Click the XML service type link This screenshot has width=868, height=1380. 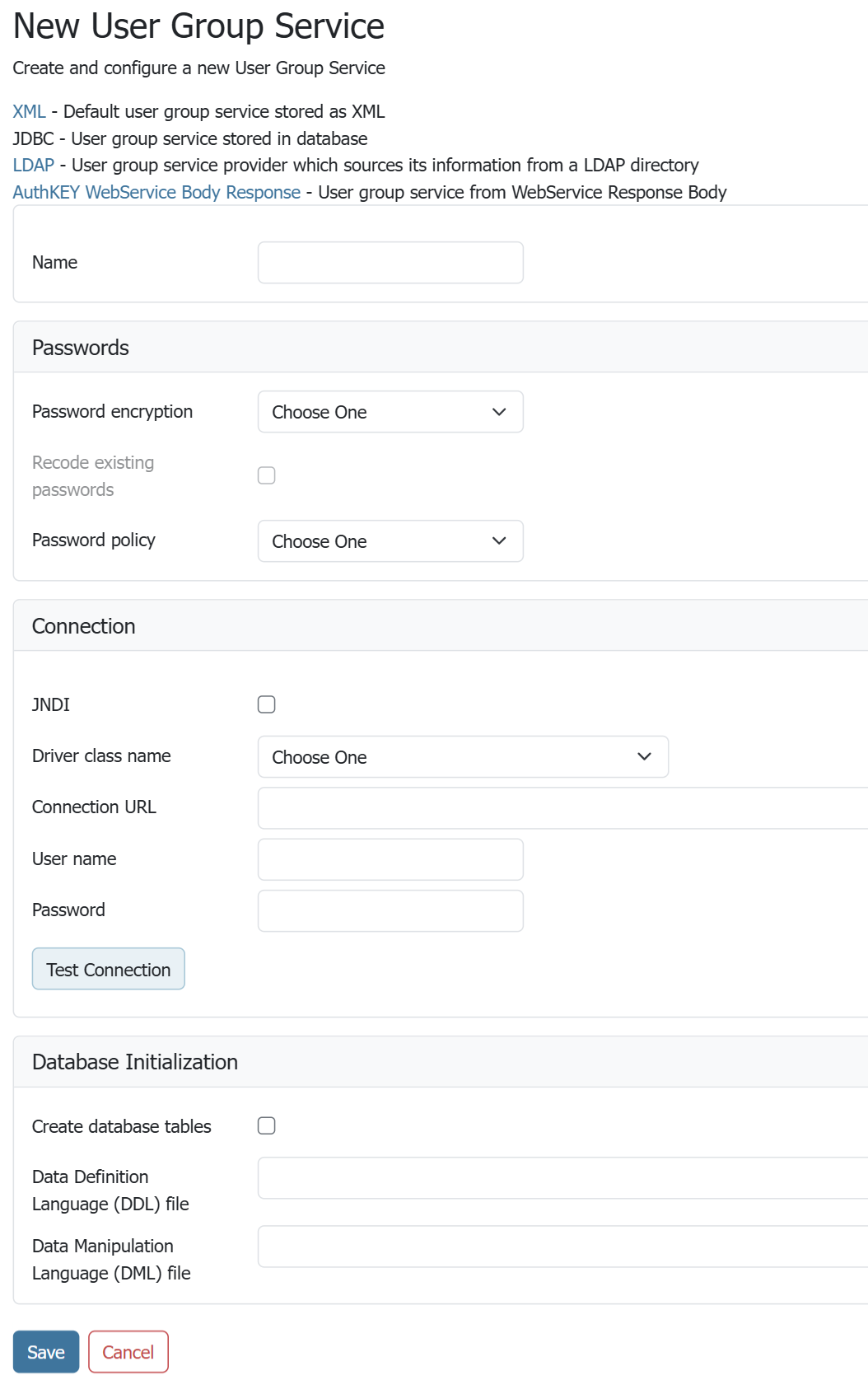point(29,111)
